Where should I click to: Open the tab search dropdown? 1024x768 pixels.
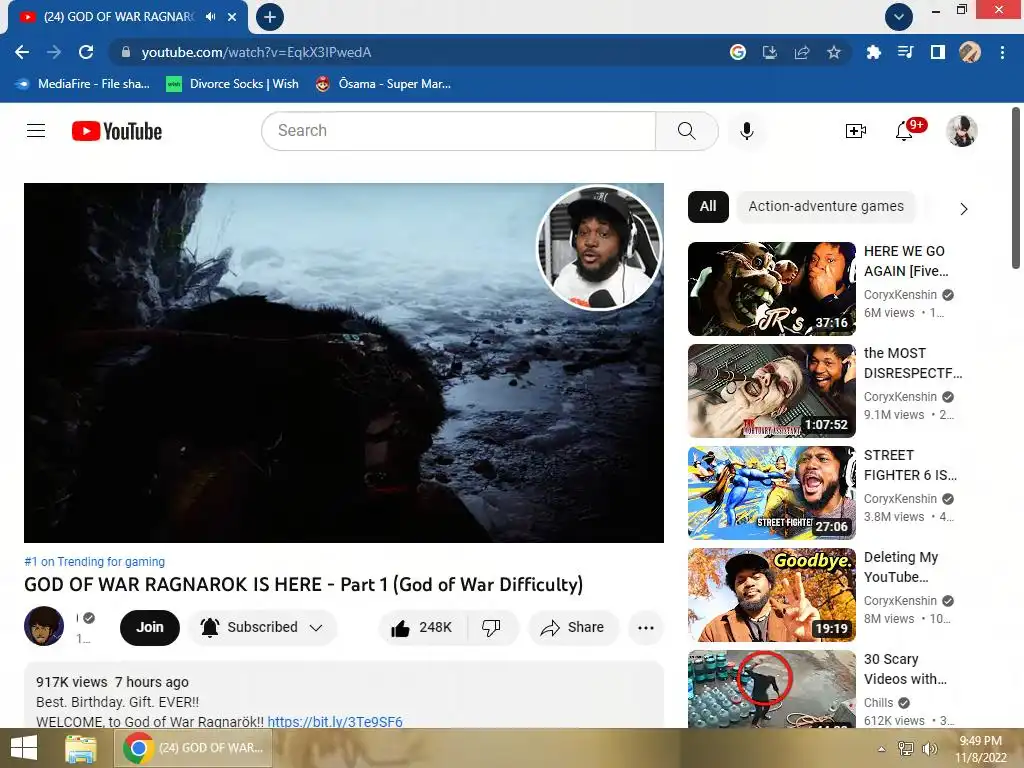click(x=899, y=17)
